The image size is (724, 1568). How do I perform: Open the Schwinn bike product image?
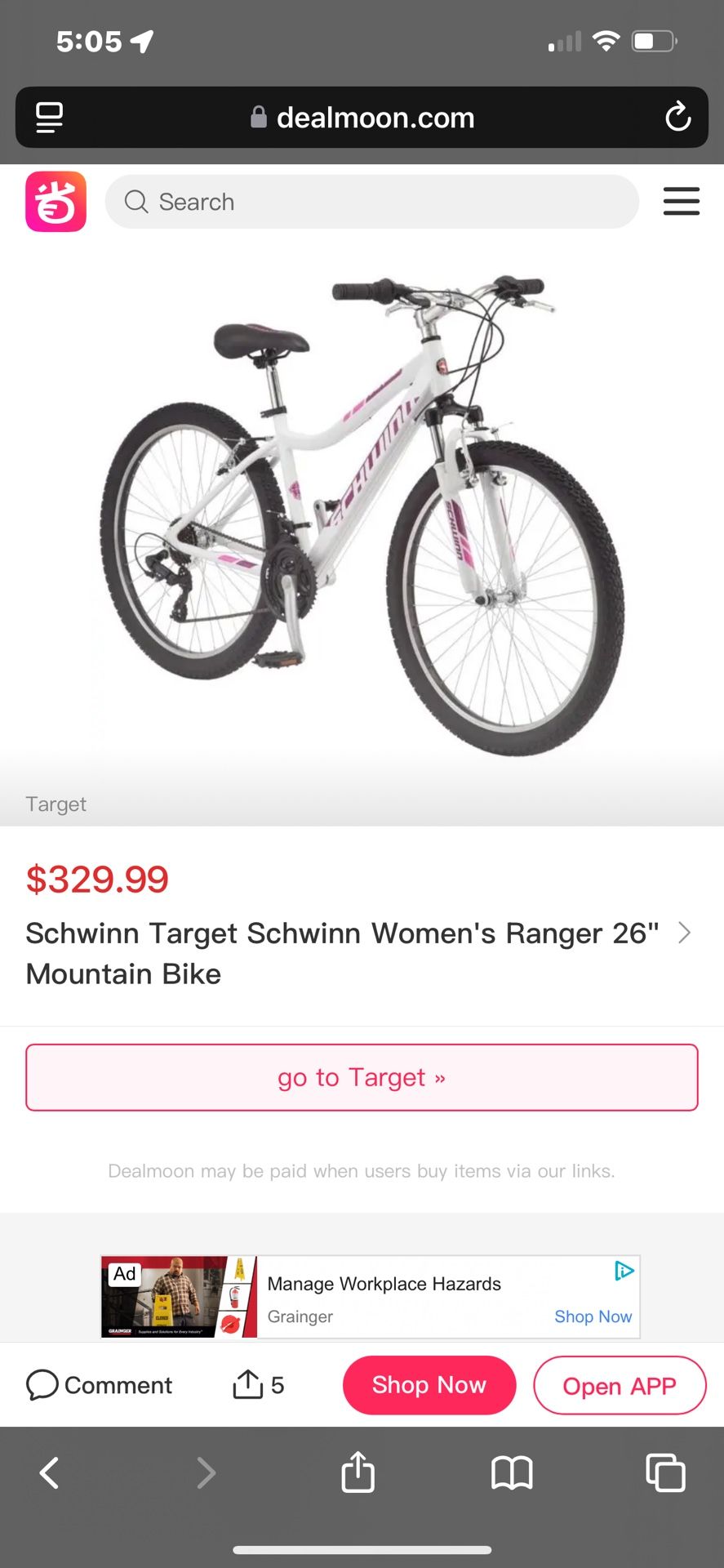(362, 514)
